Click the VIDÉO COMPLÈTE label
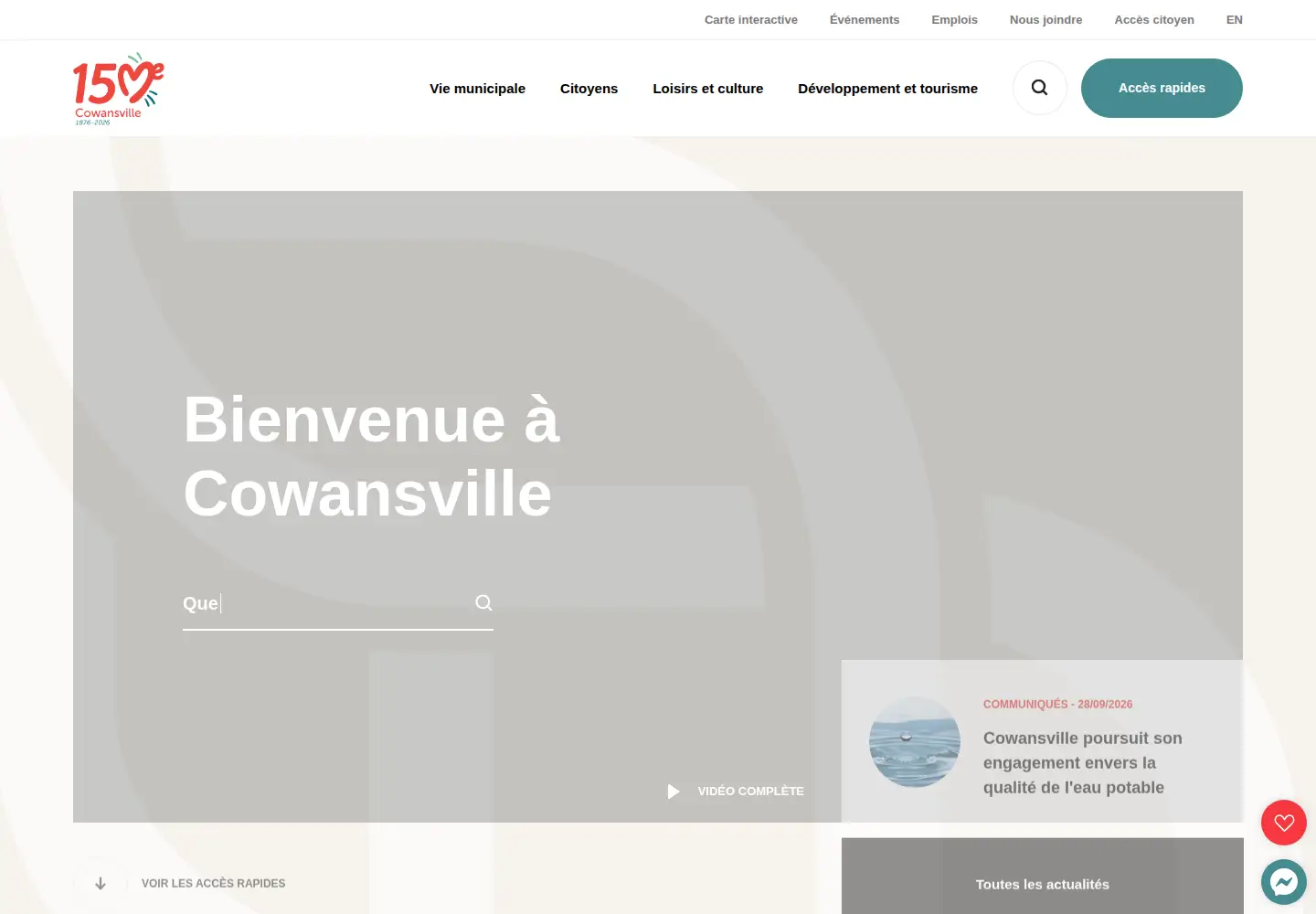Image resolution: width=1316 pixels, height=914 pixels. (x=751, y=792)
